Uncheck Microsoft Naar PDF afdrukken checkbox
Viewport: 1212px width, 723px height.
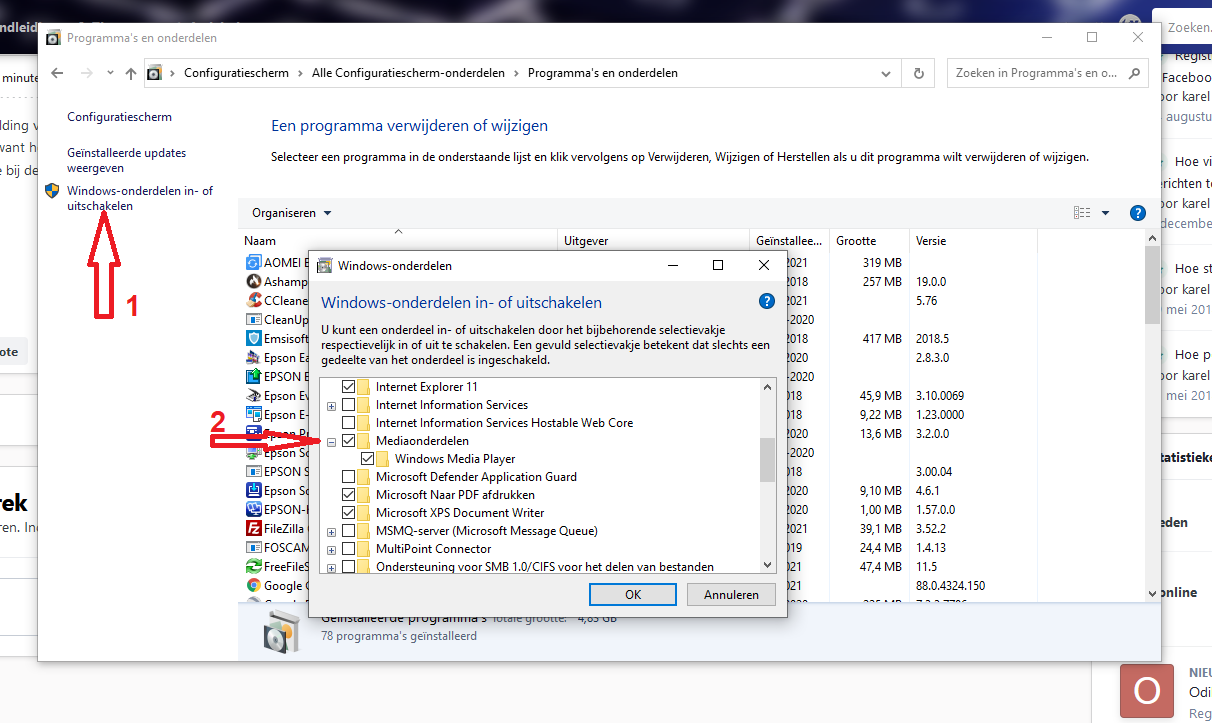(x=348, y=495)
